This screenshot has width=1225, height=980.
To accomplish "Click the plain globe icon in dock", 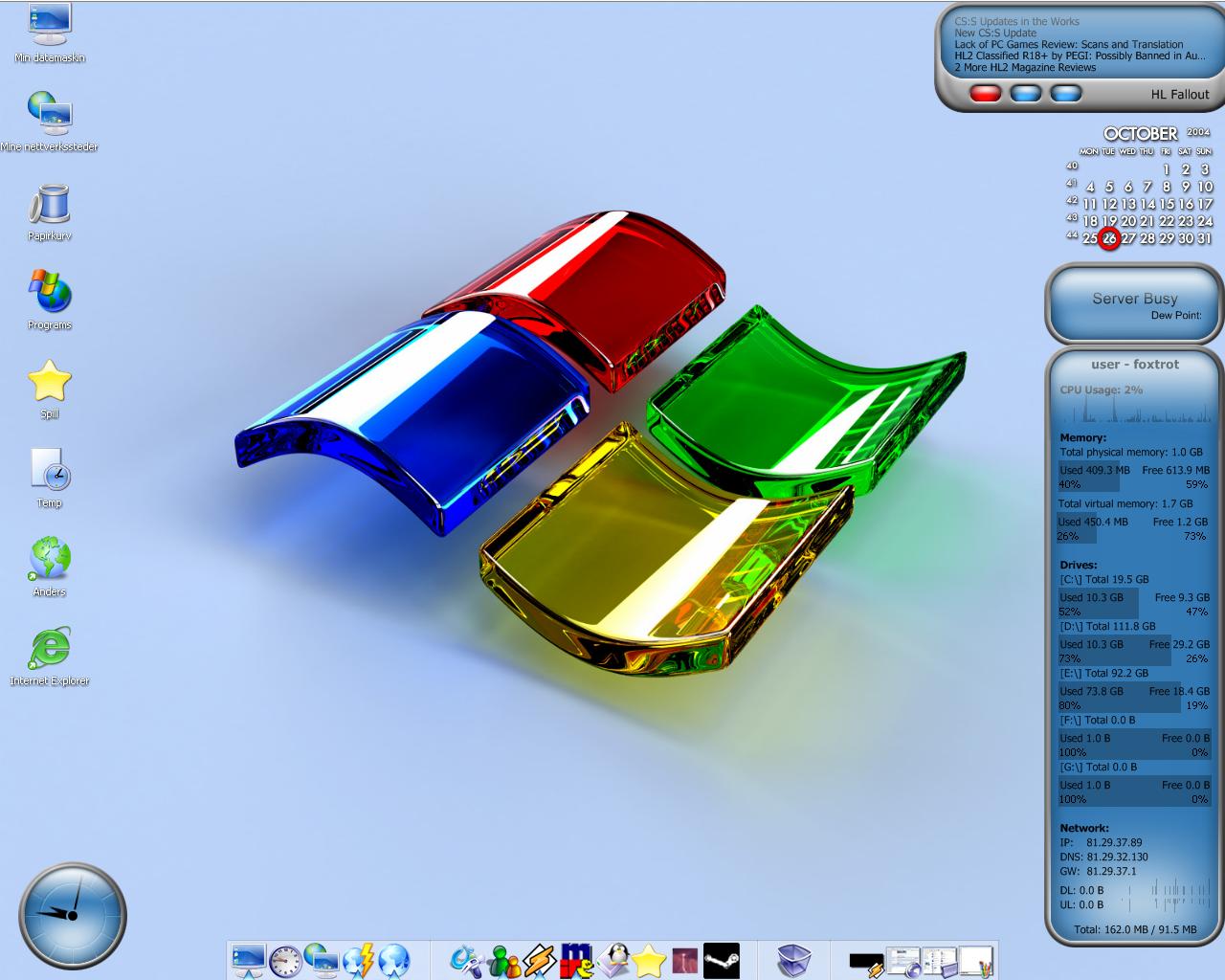I will tap(394, 961).
